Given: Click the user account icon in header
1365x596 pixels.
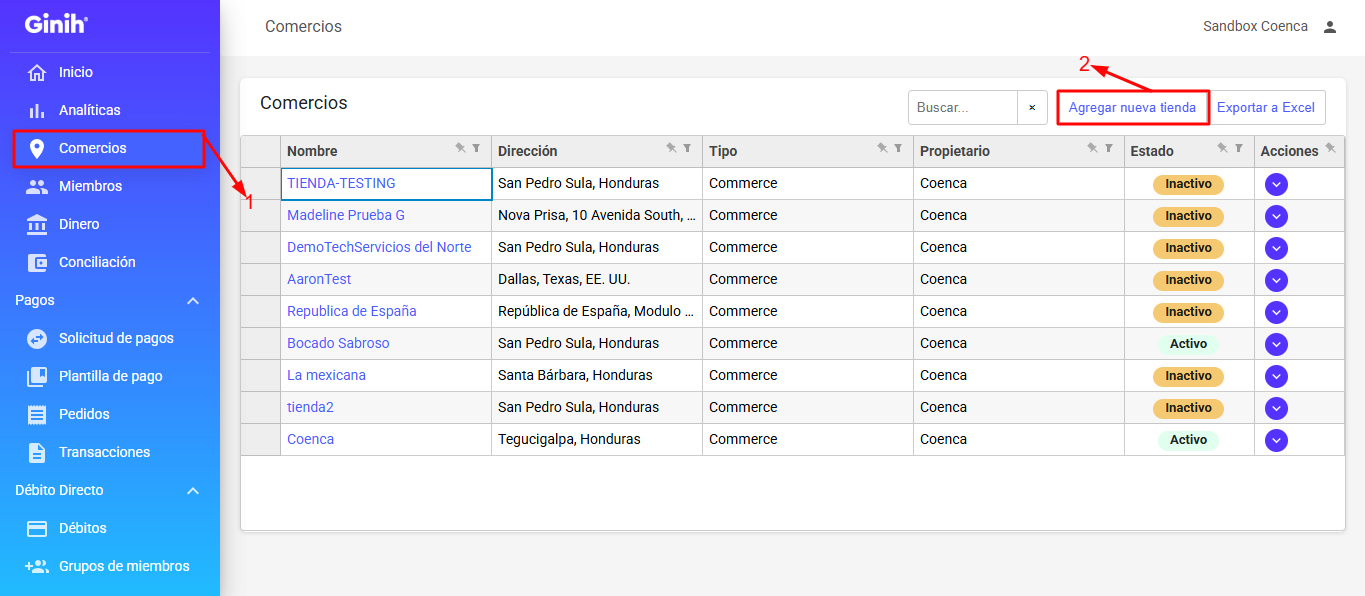Looking at the screenshot, I should pyautogui.click(x=1330, y=27).
